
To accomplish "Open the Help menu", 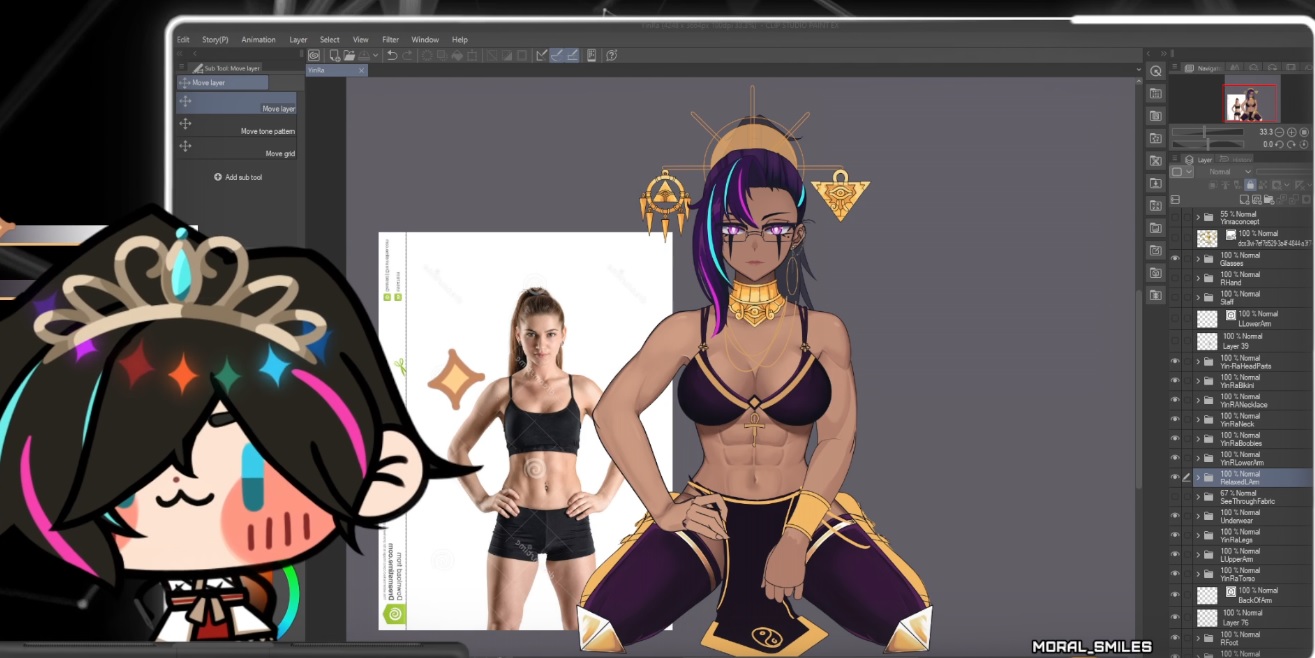I will click(x=460, y=40).
